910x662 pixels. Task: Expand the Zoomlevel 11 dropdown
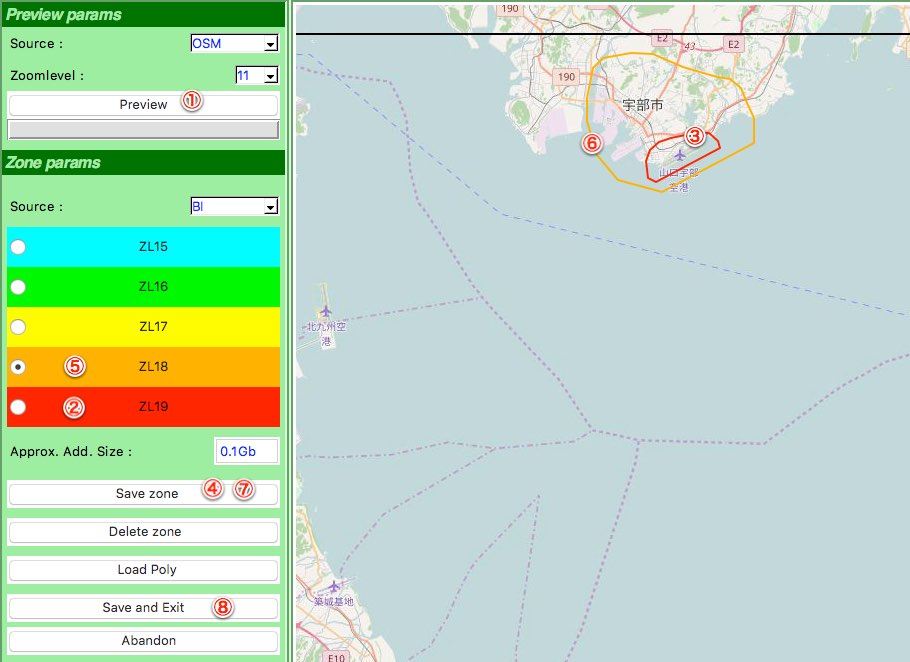pyautogui.click(x=256, y=75)
